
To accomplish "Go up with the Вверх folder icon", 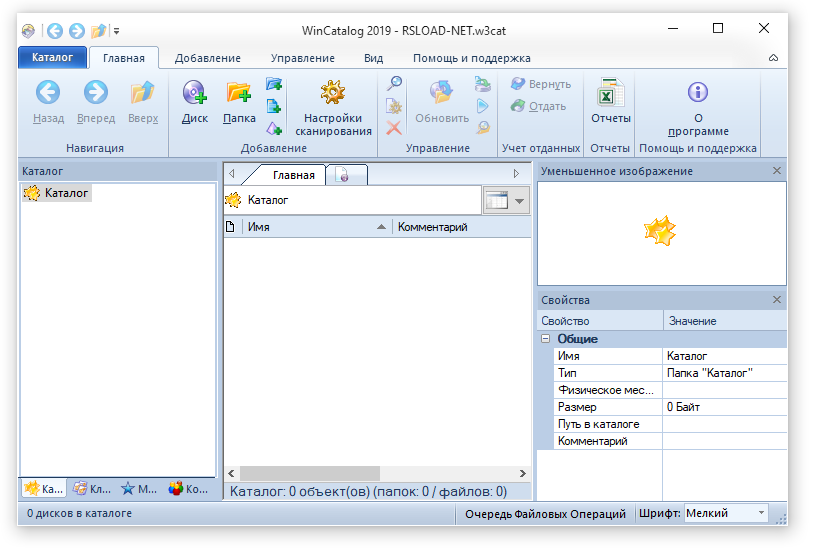I will pyautogui.click(x=143, y=93).
